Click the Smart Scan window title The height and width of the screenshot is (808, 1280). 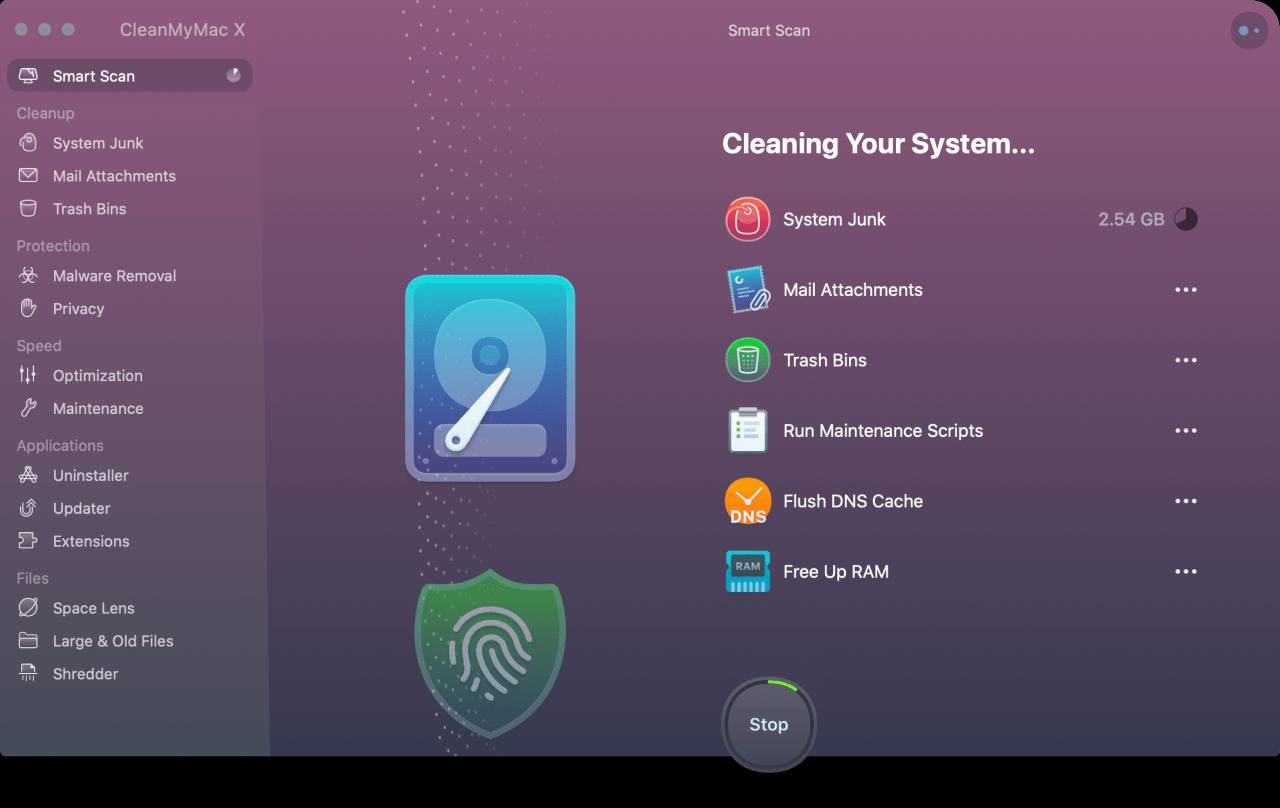(x=769, y=30)
